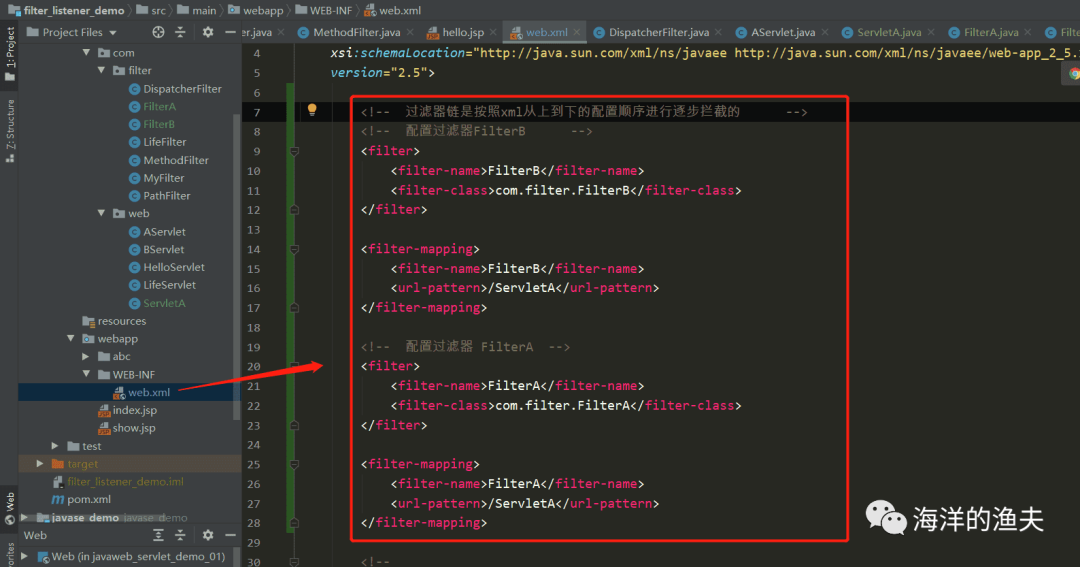Switch to FilterA.java tab
The image size is (1080, 567).
pyautogui.click(x=984, y=32)
